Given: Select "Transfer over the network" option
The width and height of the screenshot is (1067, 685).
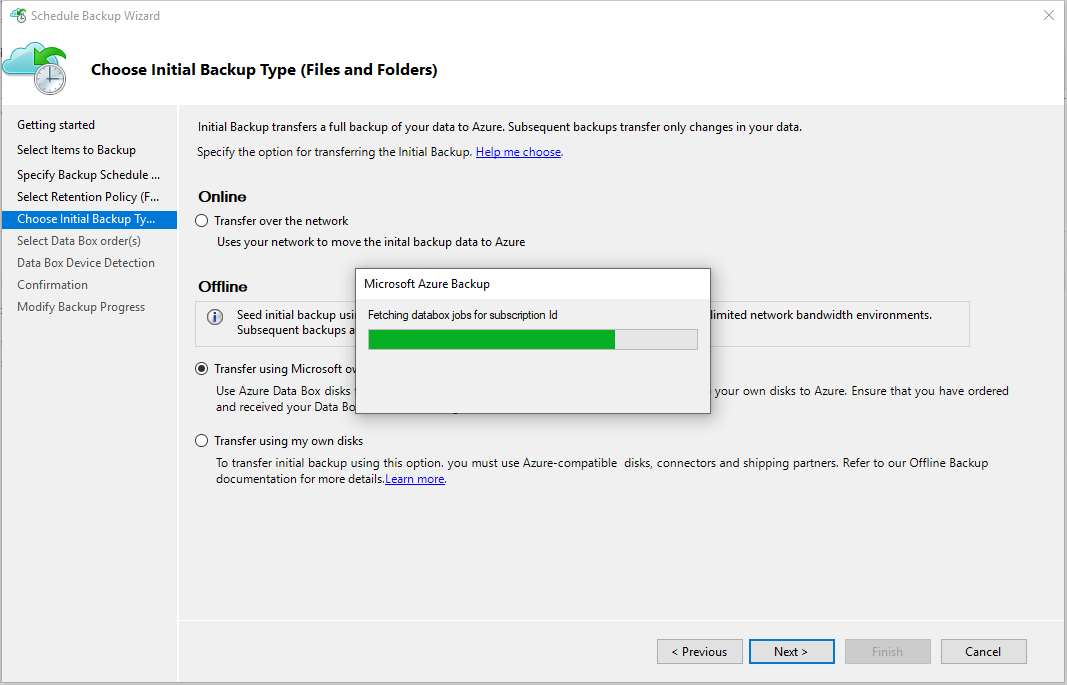Looking at the screenshot, I should (x=201, y=220).
